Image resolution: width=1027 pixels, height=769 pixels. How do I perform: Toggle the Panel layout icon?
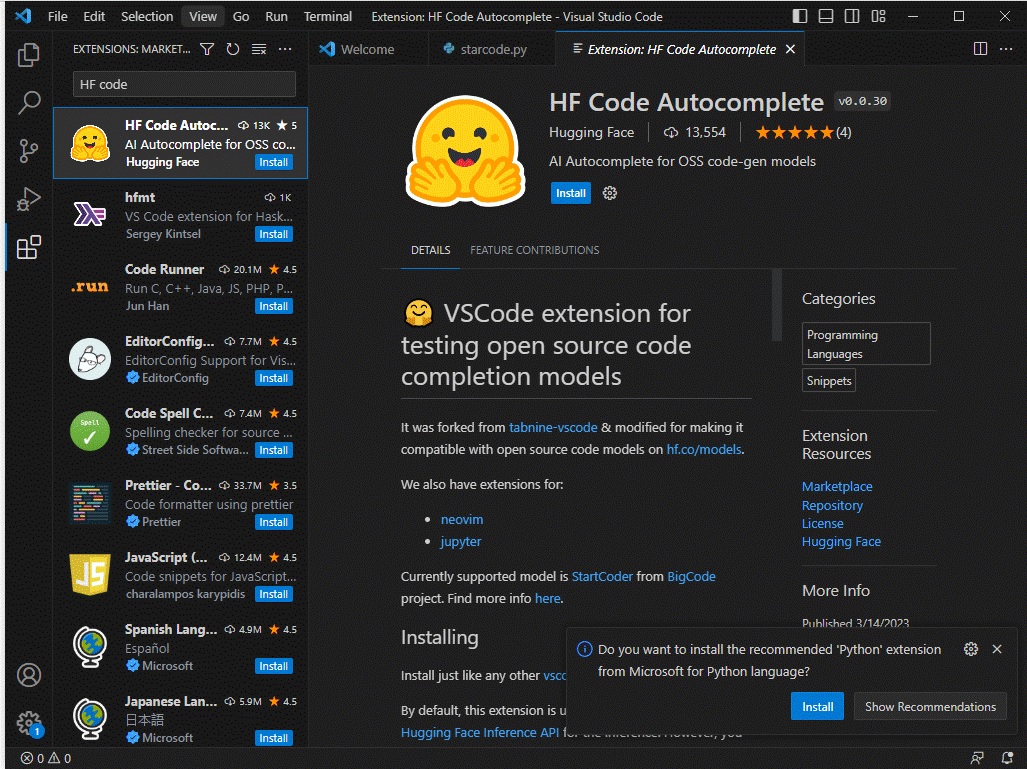(826, 16)
